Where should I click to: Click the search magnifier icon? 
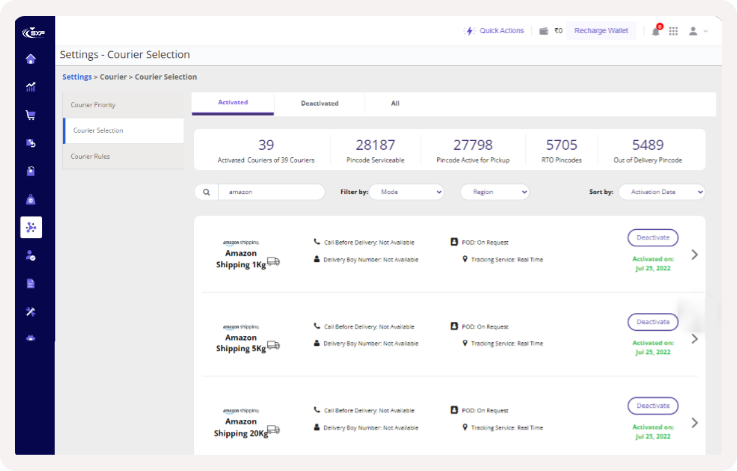(x=206, y=192)
